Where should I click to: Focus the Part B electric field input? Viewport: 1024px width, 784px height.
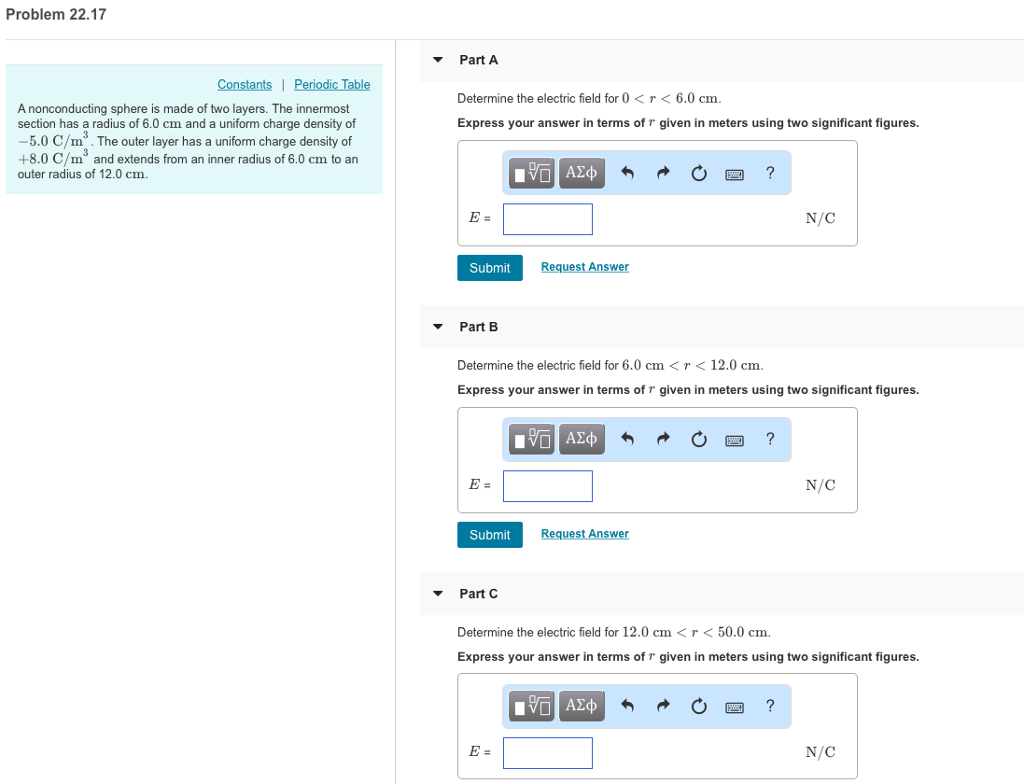(548, 486)
